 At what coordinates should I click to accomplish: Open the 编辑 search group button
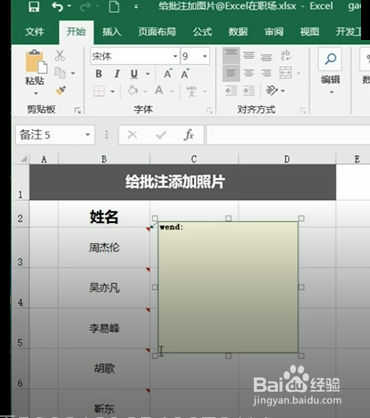330,71
